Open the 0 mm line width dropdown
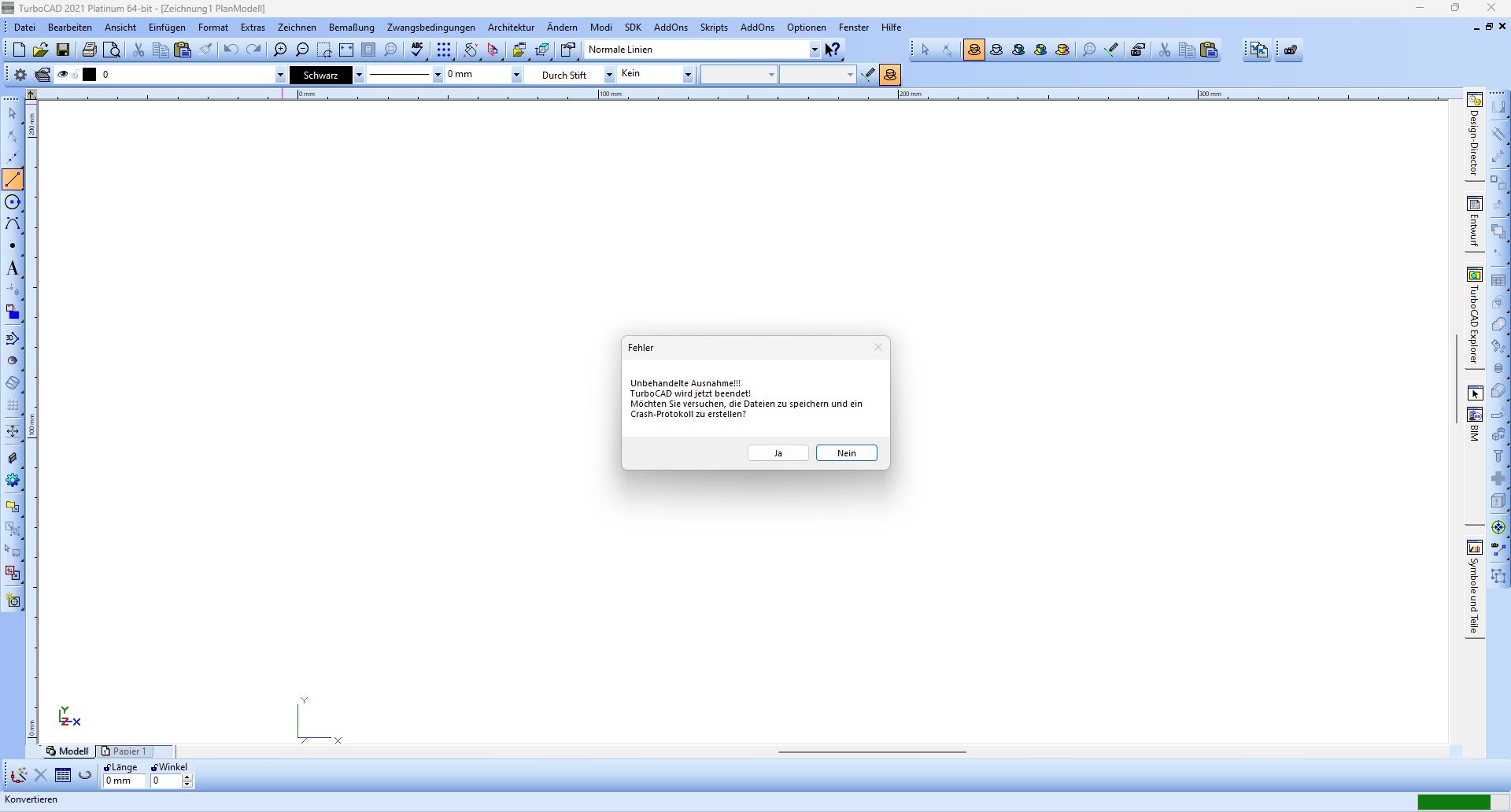The height and width of the screenshot is (812, 1511). 516,75
